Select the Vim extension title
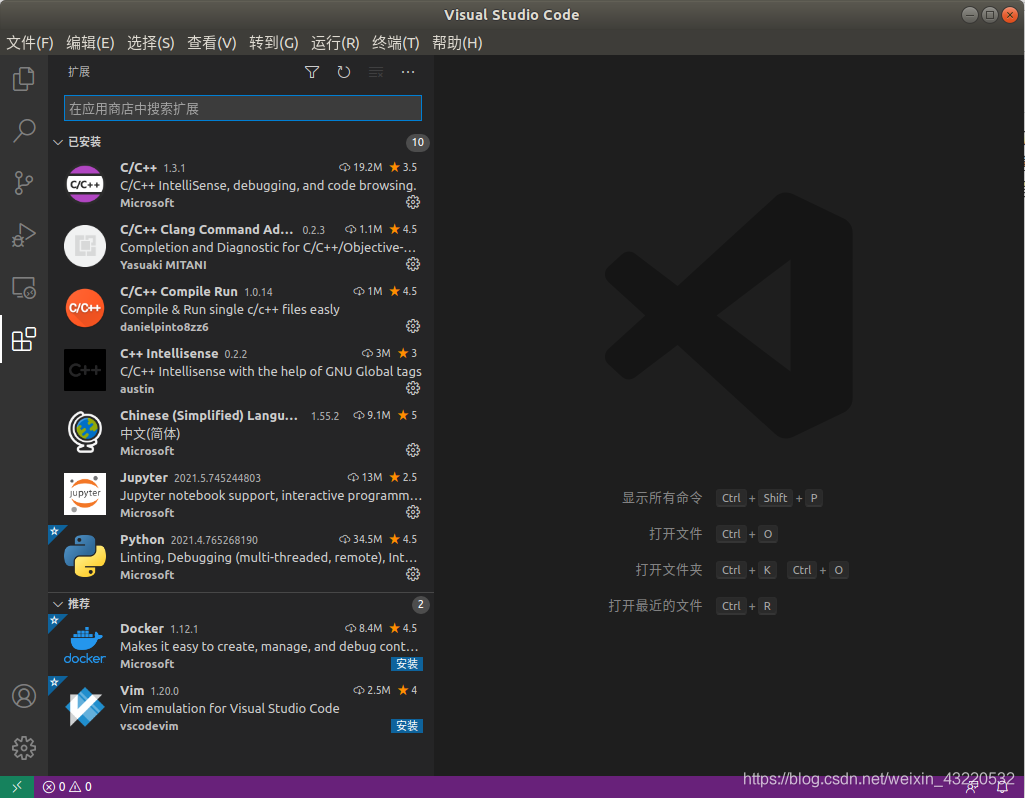 pyautogui.click(x=132, y=691)
